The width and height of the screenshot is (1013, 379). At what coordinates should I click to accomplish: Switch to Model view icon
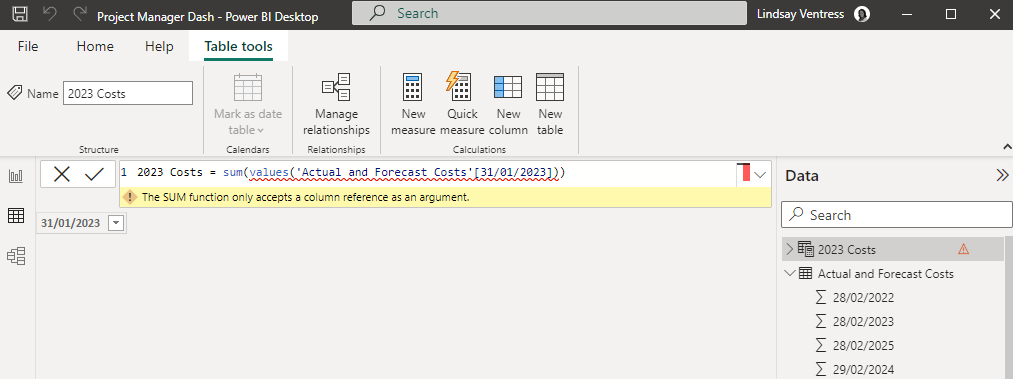pyautogui.click(x=16, y=256)
